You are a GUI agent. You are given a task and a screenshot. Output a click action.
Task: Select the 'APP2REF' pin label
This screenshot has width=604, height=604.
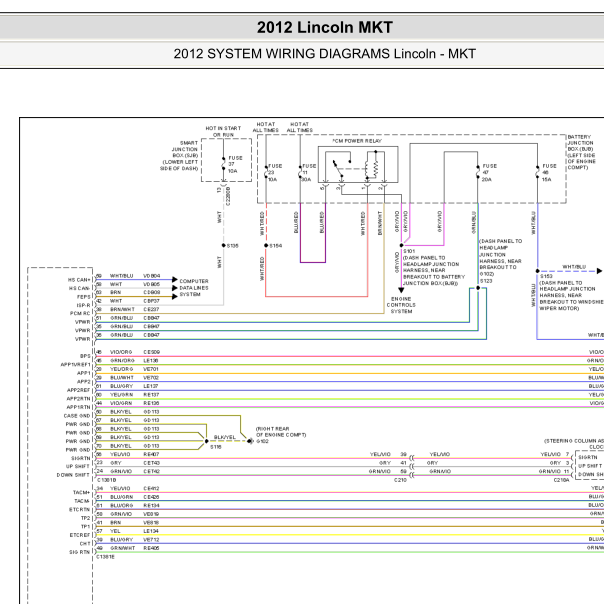point(79,390)
